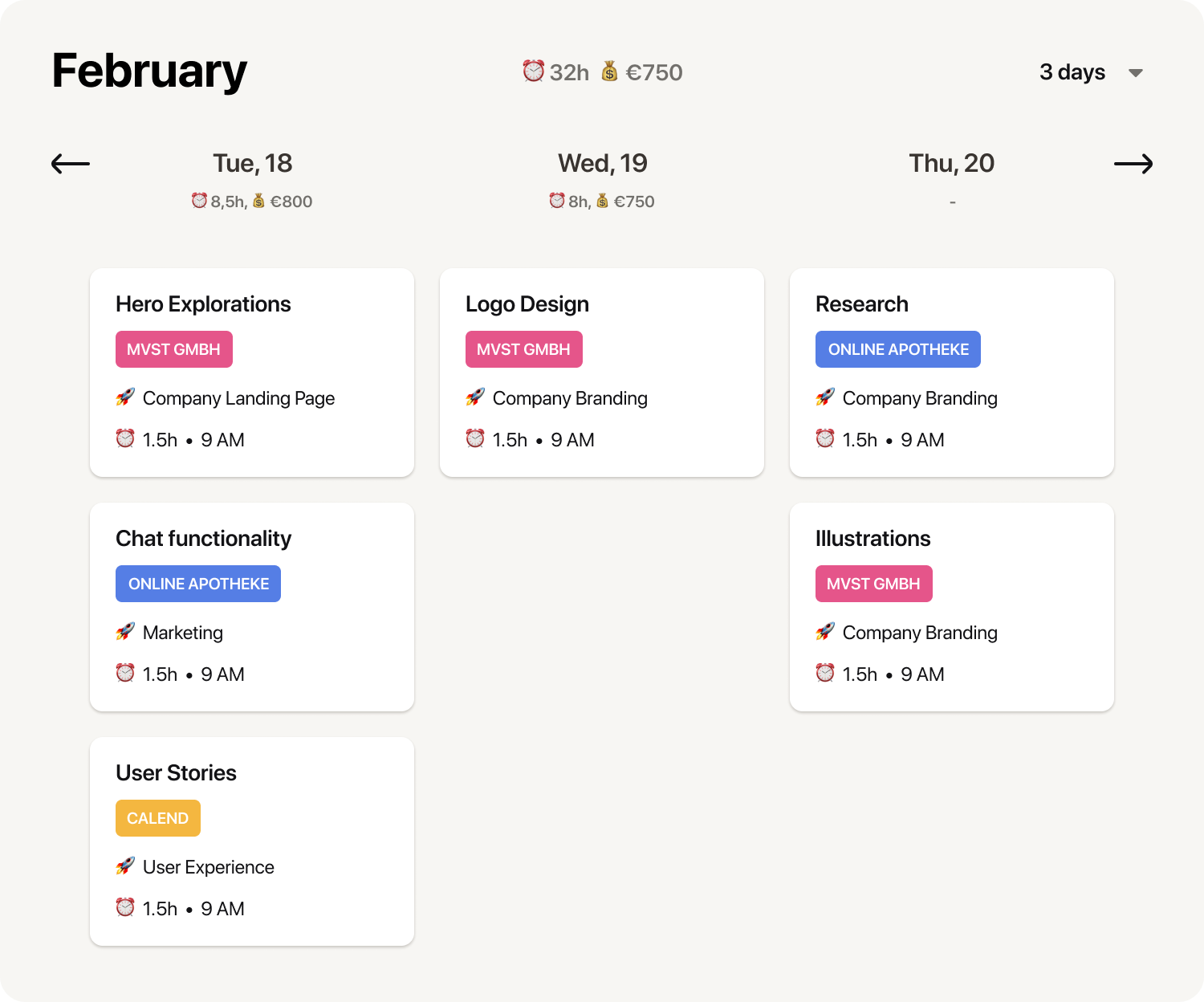Select the Tue, 18 day header
Image resolution: width=1204 pixels, height=1002 pixels.
point(252,164)
